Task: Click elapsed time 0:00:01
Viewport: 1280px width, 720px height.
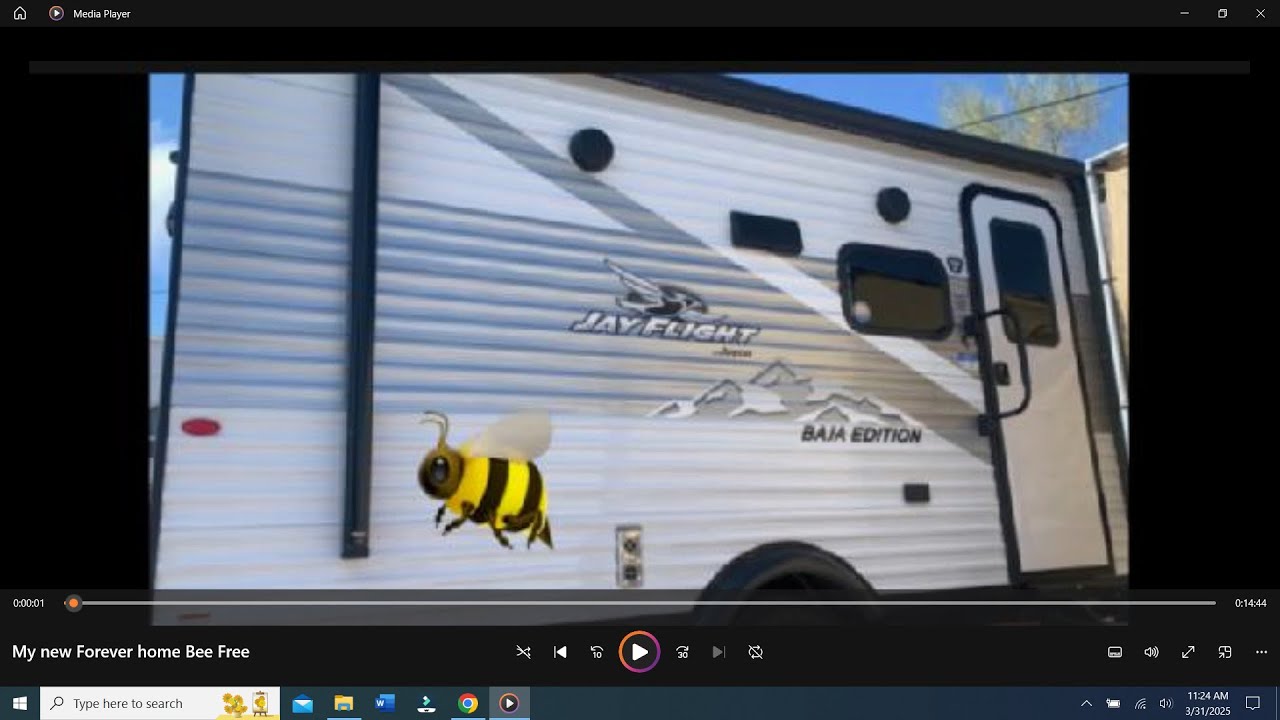Action: (29, 603)
